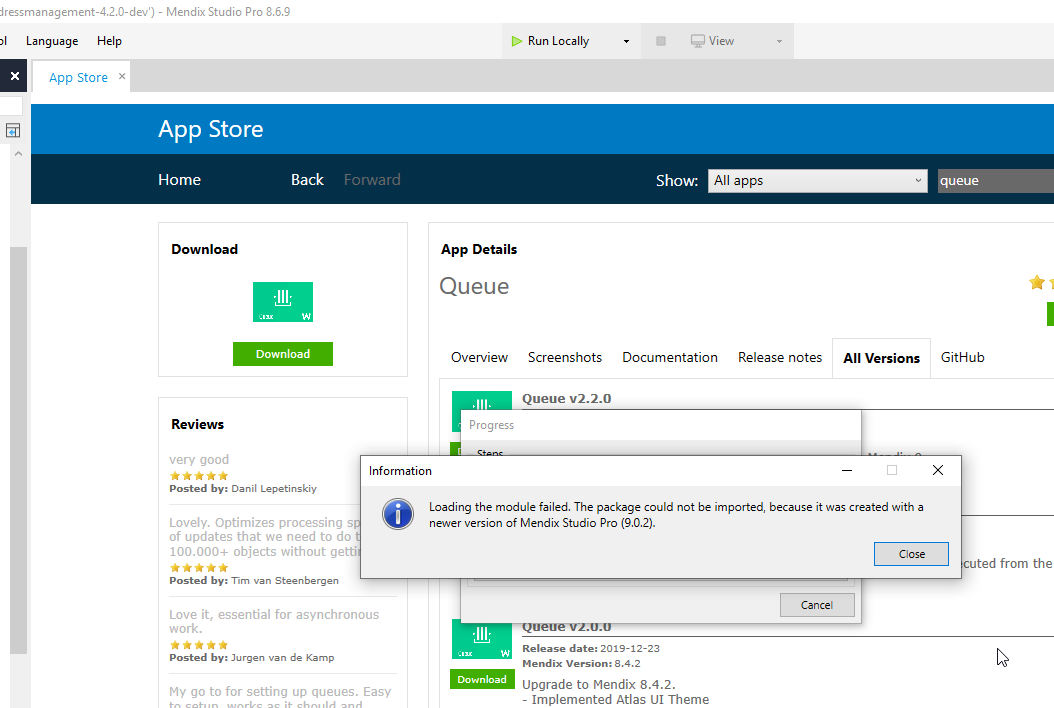Click inside the queue search field
This screenshot has height=708, width=1054.
pos(990,180)
